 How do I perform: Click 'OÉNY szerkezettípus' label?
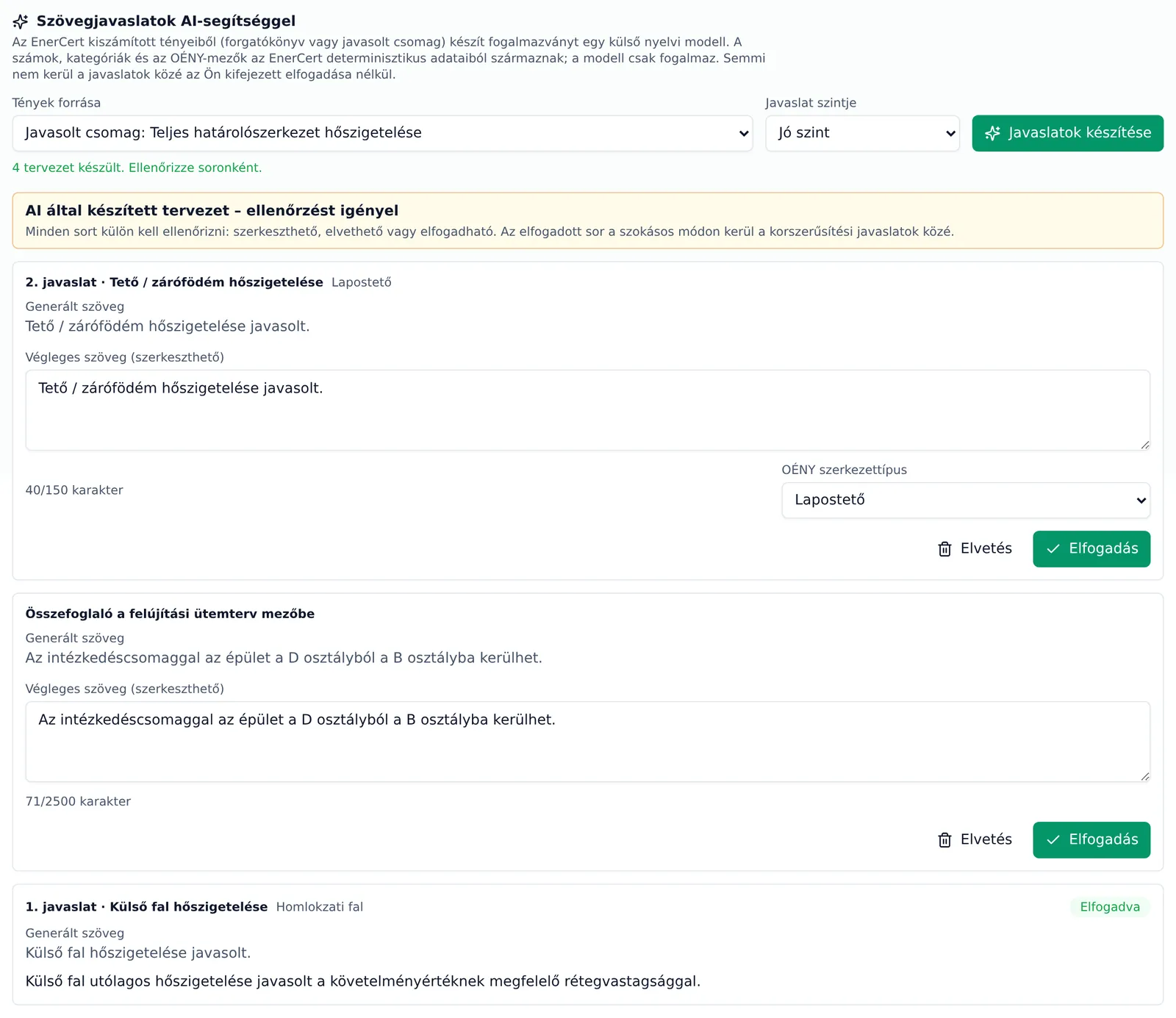click(x=845, y=470)
